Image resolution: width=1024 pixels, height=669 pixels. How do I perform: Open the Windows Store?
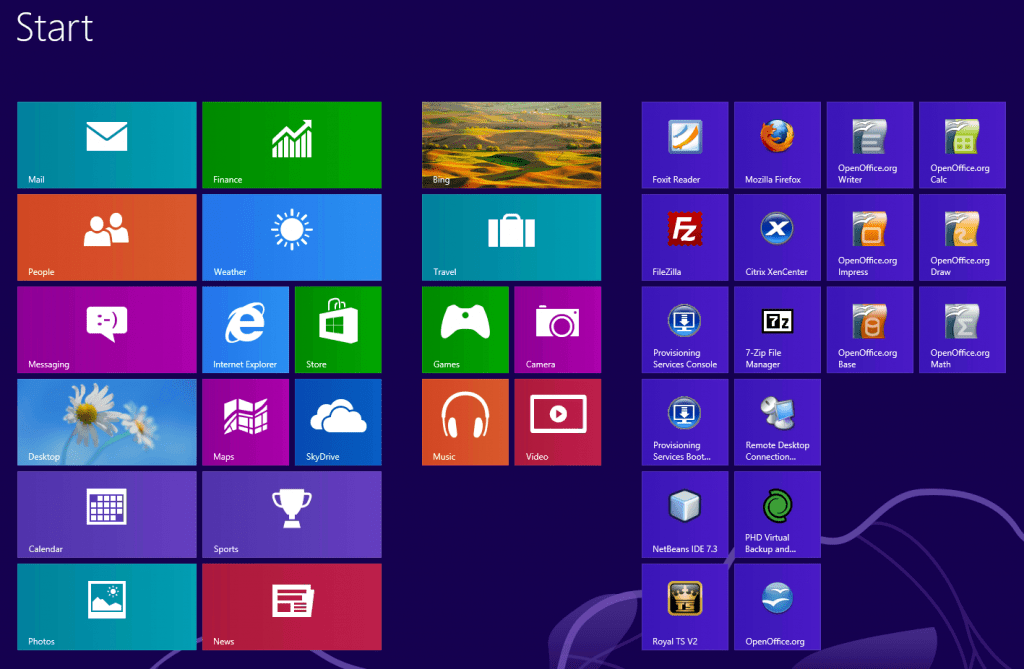click(x=337, y=330)
